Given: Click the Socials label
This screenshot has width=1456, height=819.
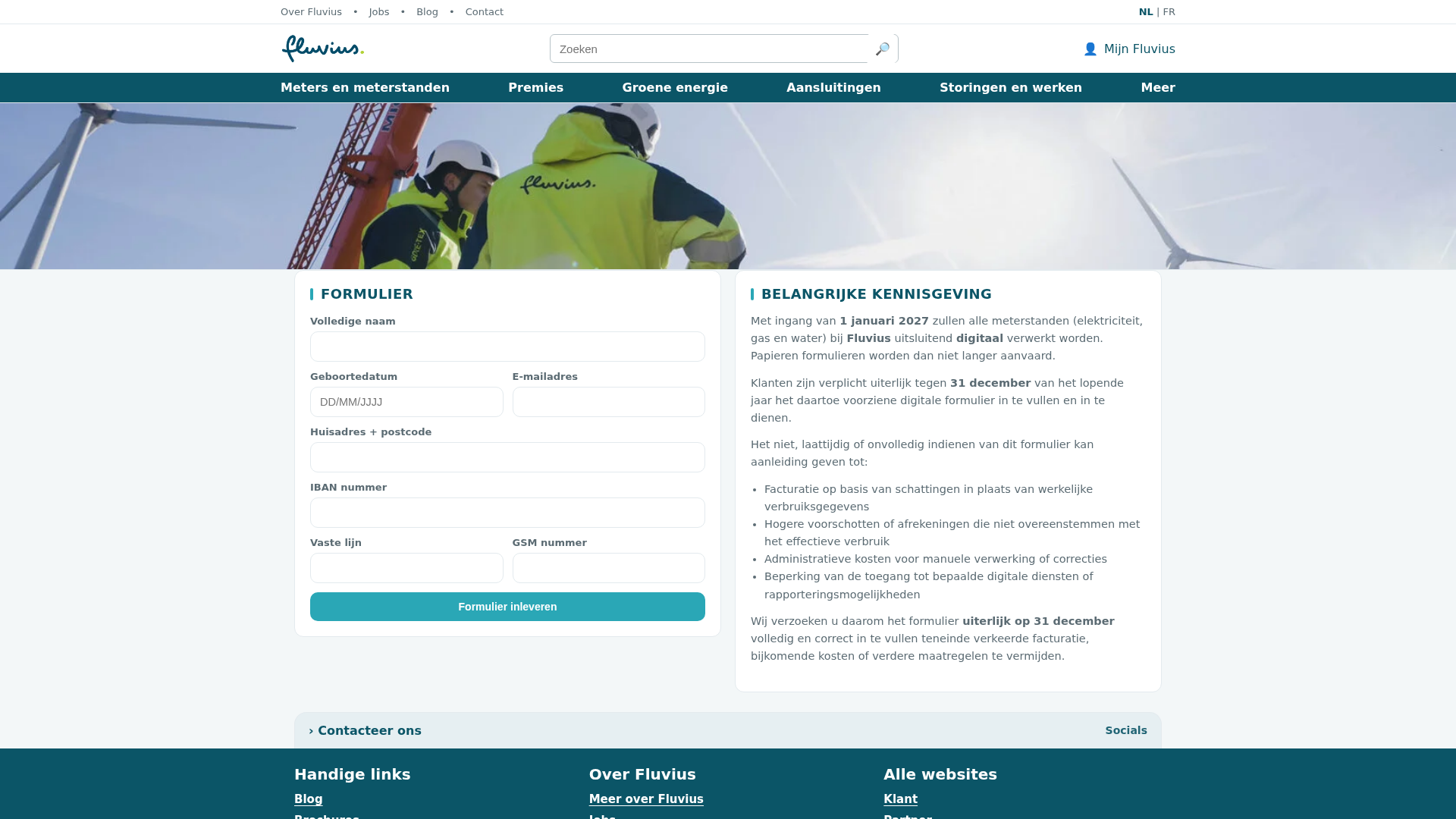Looking at the screenshot, I should 1126,731.
